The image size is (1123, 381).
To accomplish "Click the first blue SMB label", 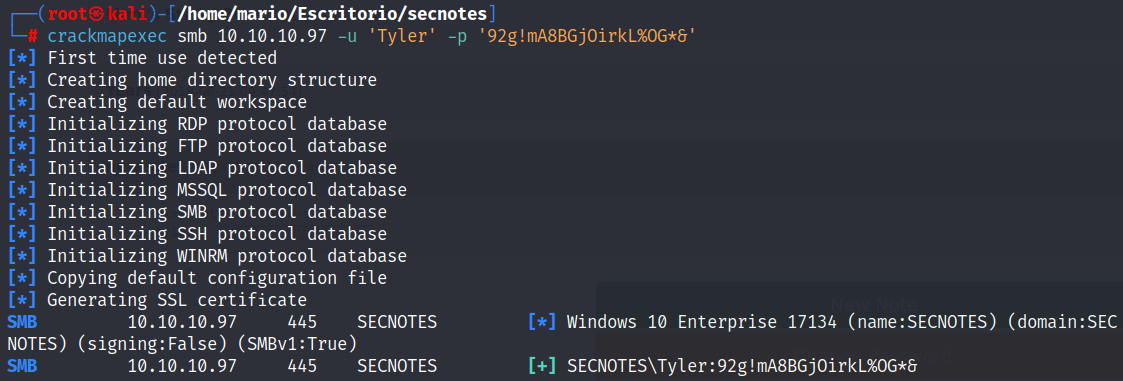I will point(21,322).
